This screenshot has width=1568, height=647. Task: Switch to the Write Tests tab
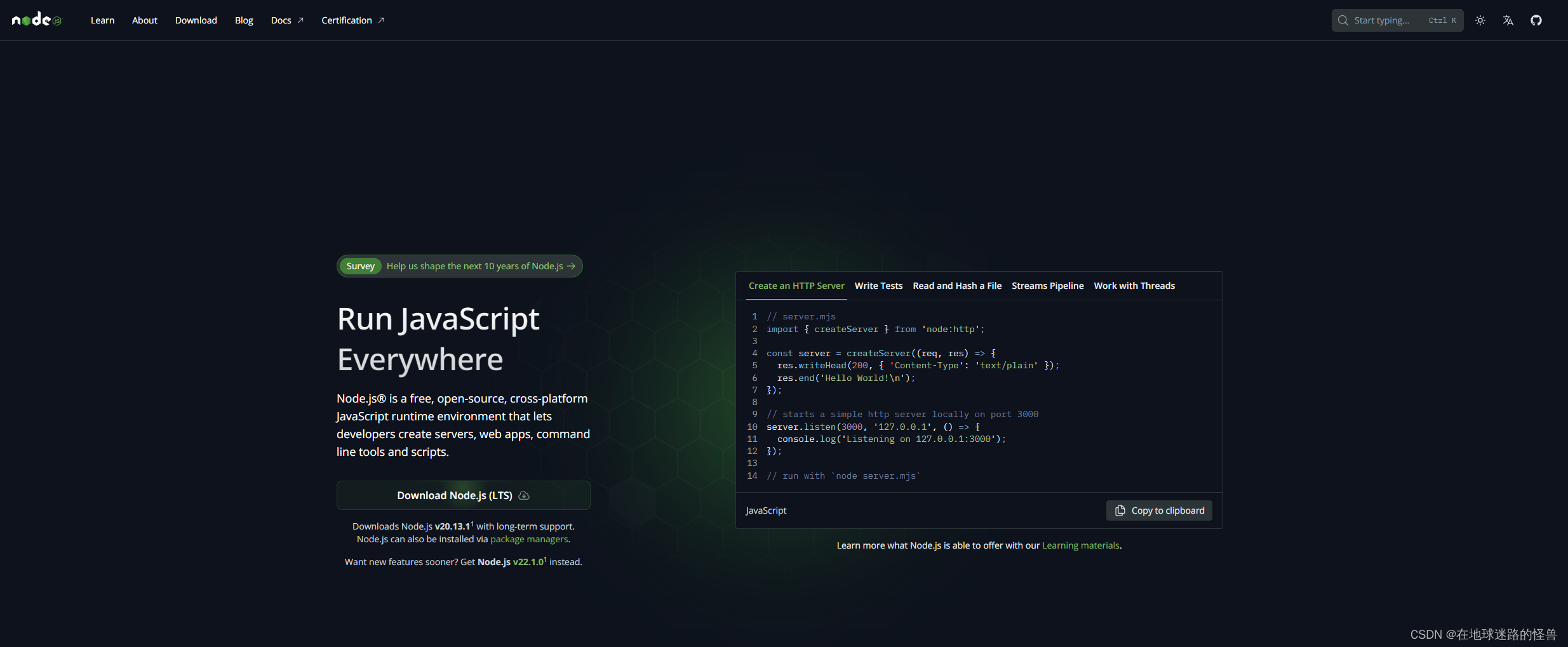878,286
